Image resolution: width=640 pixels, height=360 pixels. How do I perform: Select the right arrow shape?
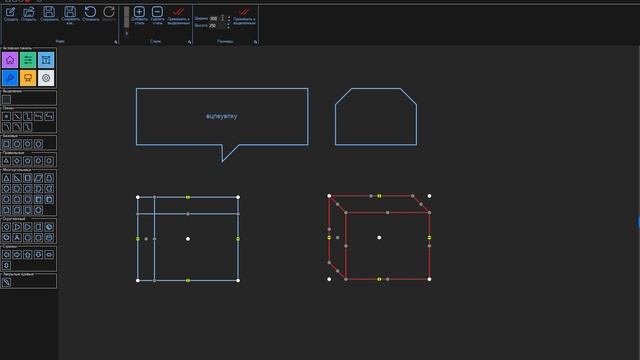point(17,255)
